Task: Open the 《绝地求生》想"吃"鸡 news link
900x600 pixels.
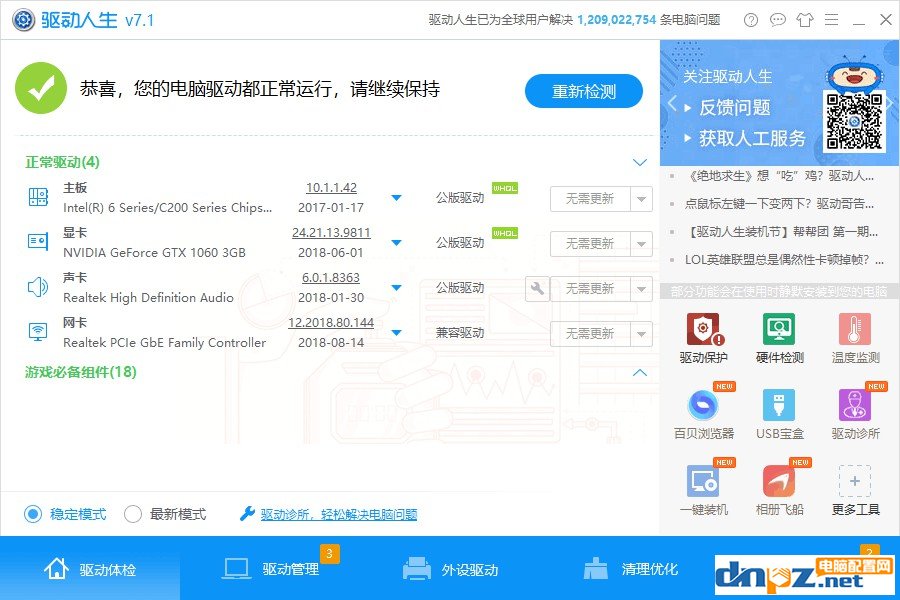Action: coord(780,176)
